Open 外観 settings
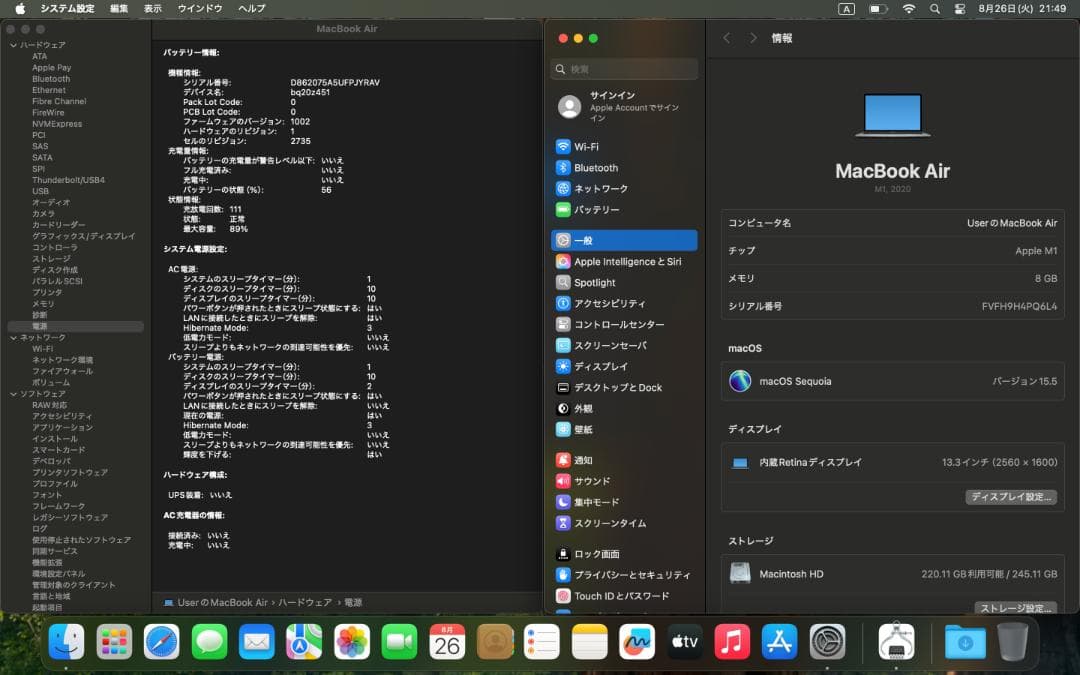The height and width of the screenshot is (675, 1080). pos(624,408)
